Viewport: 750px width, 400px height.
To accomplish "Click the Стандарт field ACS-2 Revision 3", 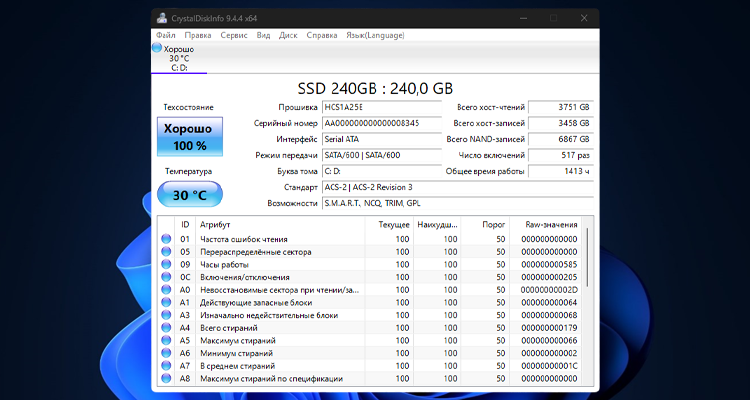I will coord(458,187).
